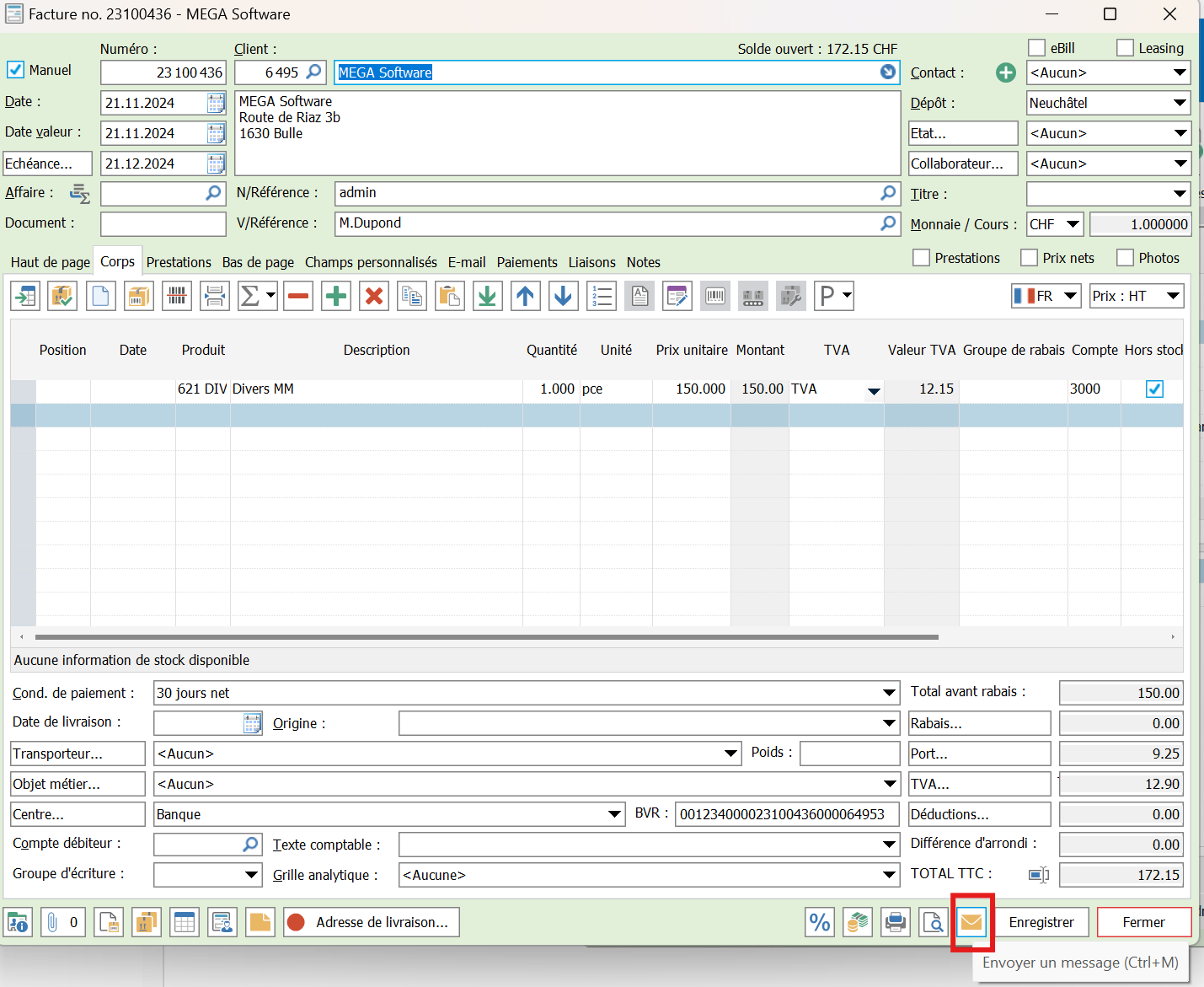Move line up with blue up arrow

[526, 296]
